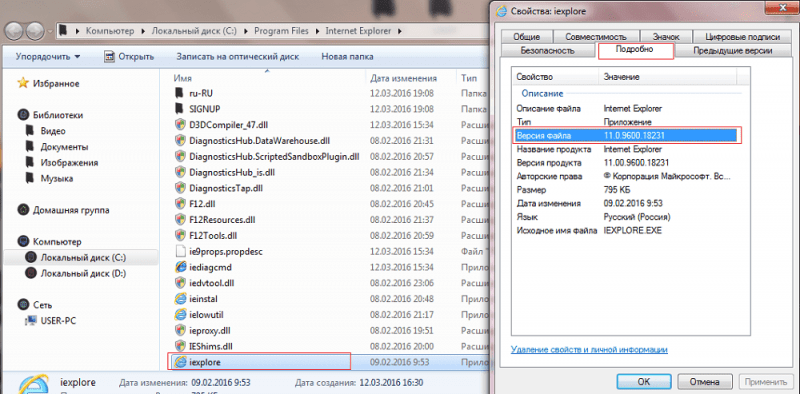This screenshot has width=800, height=394.
Task: Open recent pages dropdown next to navigation arrows
Action: click(50, 31)
